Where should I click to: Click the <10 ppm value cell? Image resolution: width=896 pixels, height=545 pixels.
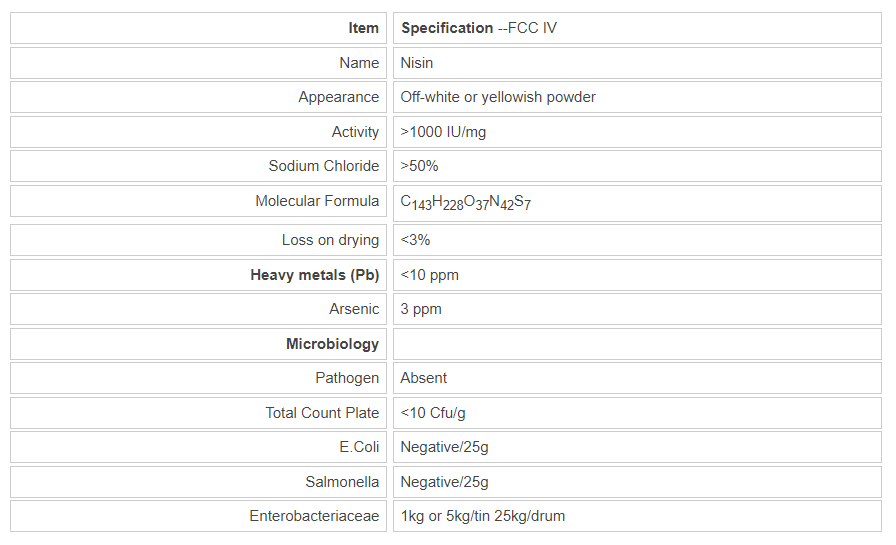430,274
